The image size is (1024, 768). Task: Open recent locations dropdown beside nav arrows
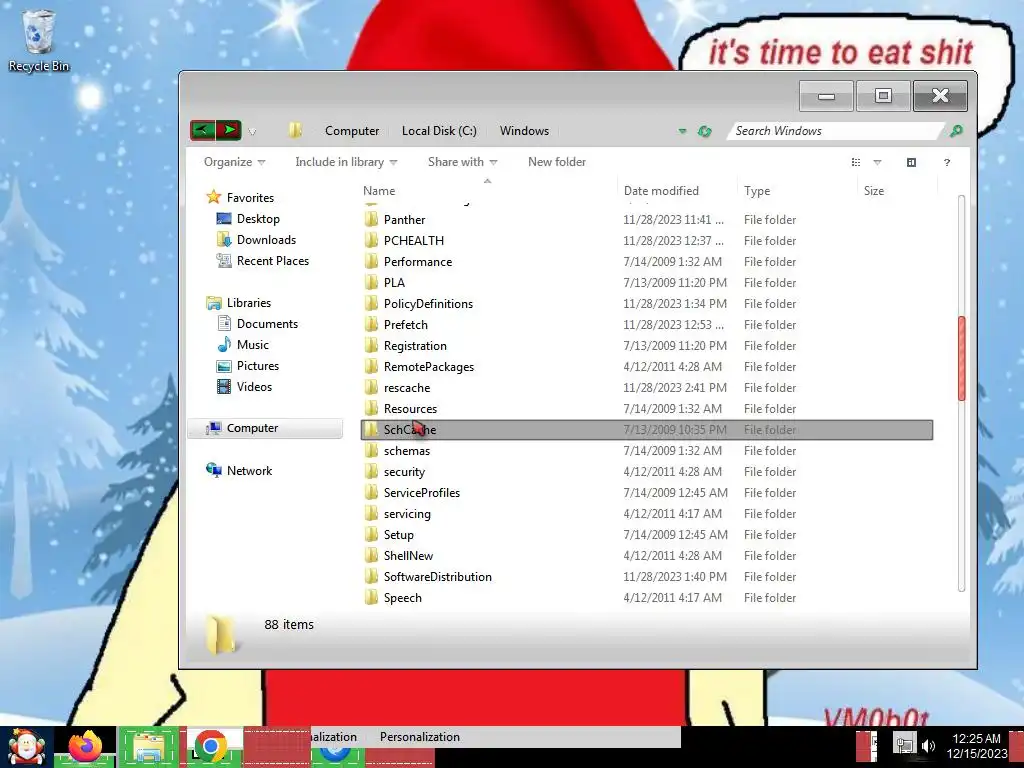tap(252, 132)
